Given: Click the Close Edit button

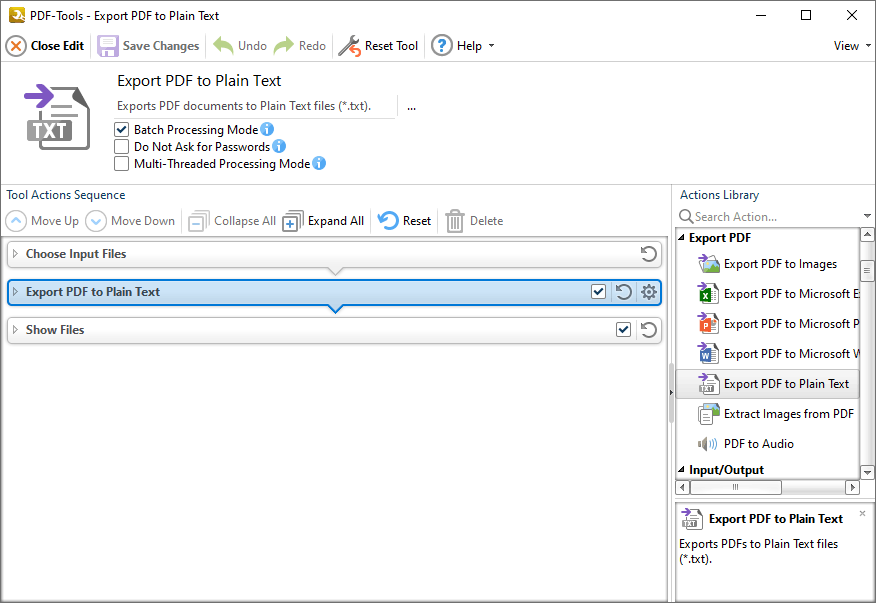Looking at the screenshot, I should pos(45,46).
